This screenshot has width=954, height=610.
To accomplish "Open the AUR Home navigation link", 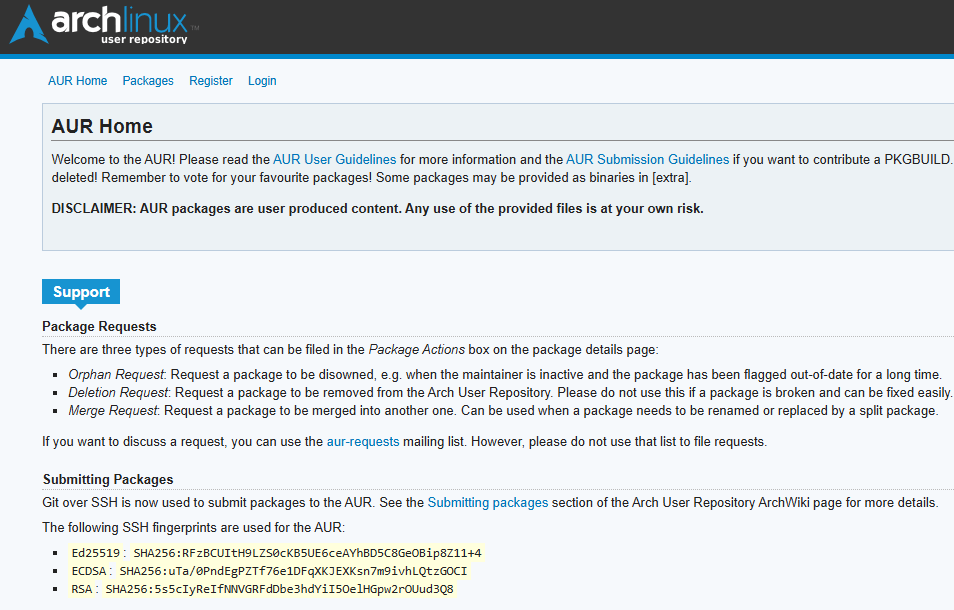I will (77, 81).
